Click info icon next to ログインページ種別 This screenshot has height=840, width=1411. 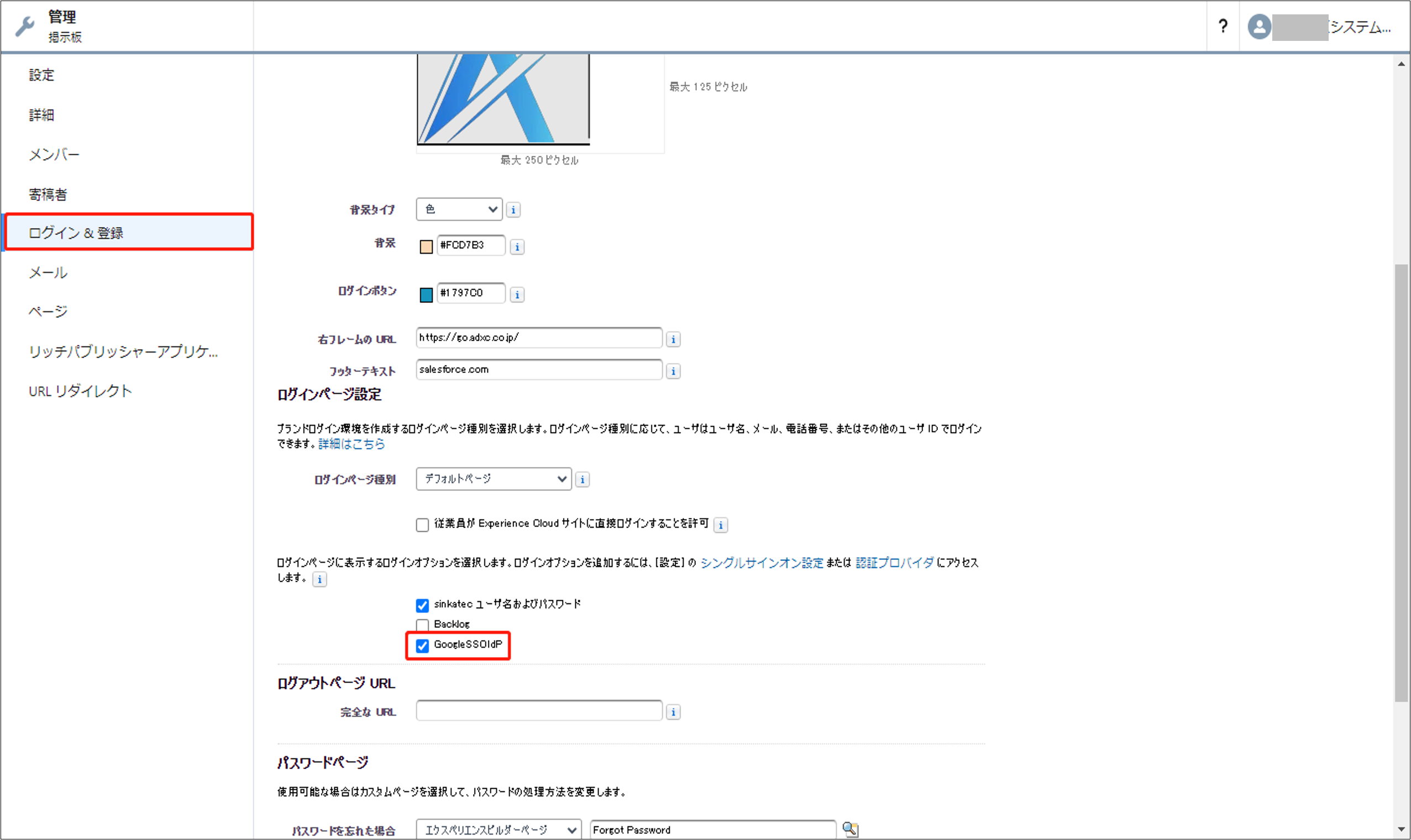(x=582, y=480)
